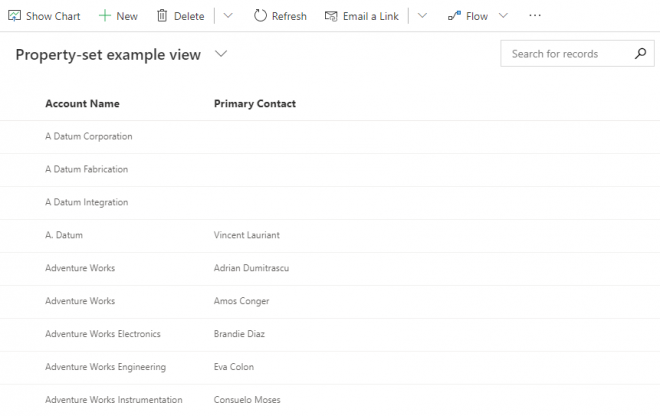Click the Email a Link envelope icon
Viewport: 660px width, 416px height.
[x=331, y=16]
